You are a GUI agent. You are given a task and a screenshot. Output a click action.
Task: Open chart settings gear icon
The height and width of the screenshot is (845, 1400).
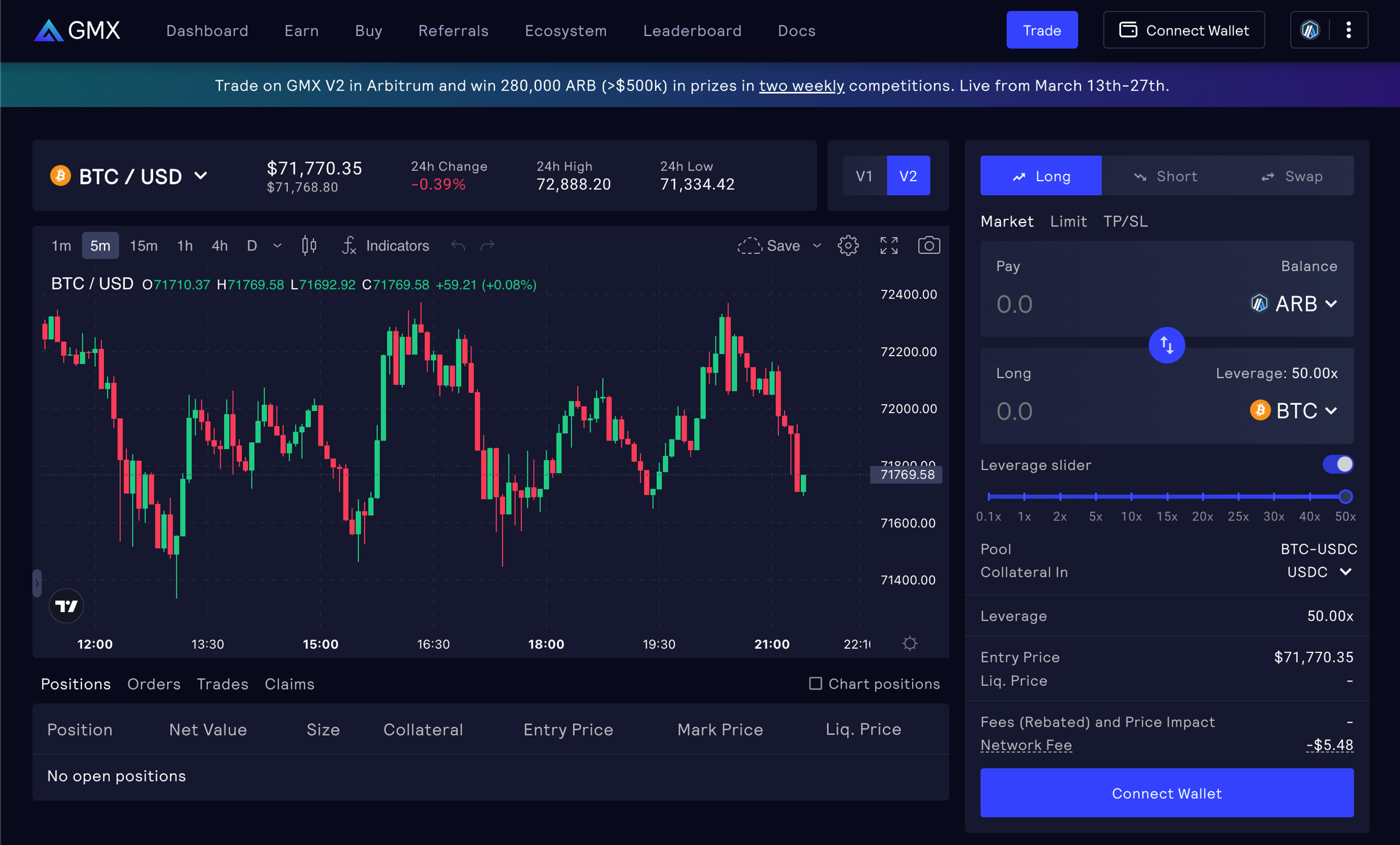848,246
